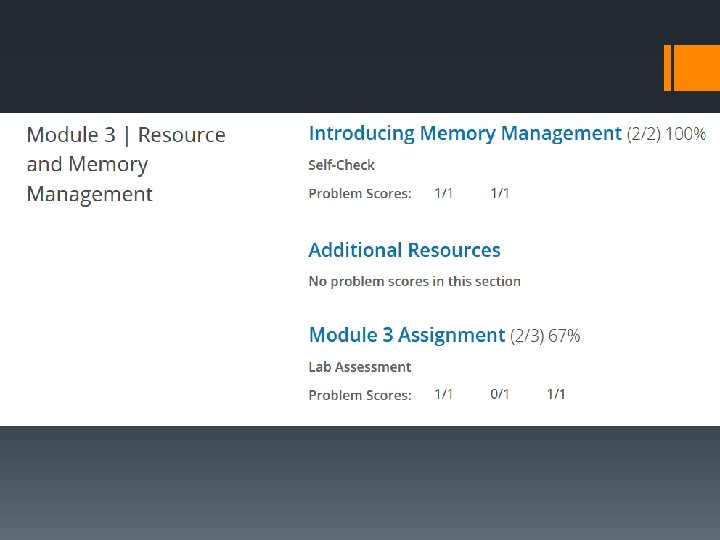Click the first 1/1 score under Lab Assessment
Viewport: 720px width, 540px height.
tap(444, 394)
